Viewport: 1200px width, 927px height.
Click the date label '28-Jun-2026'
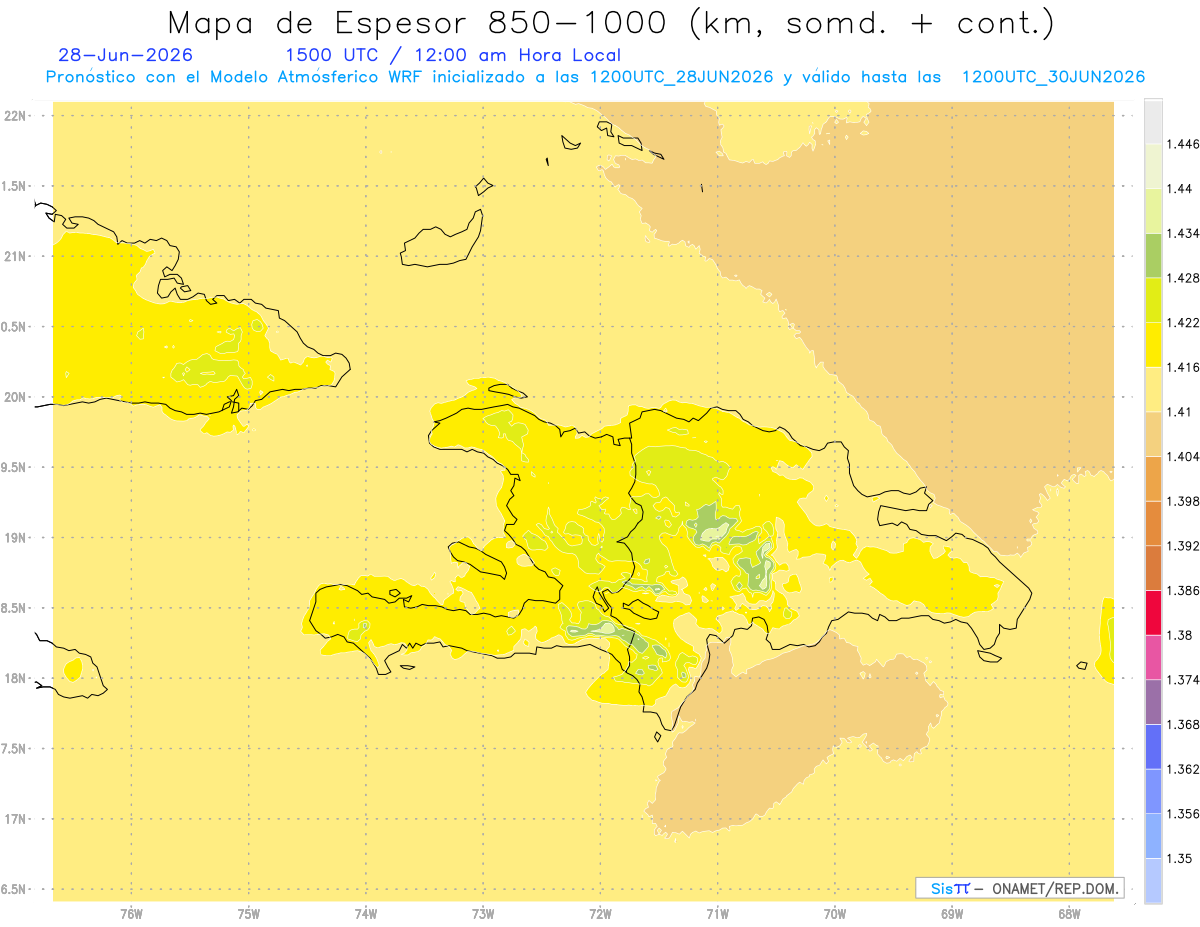[x=126, y=55]
